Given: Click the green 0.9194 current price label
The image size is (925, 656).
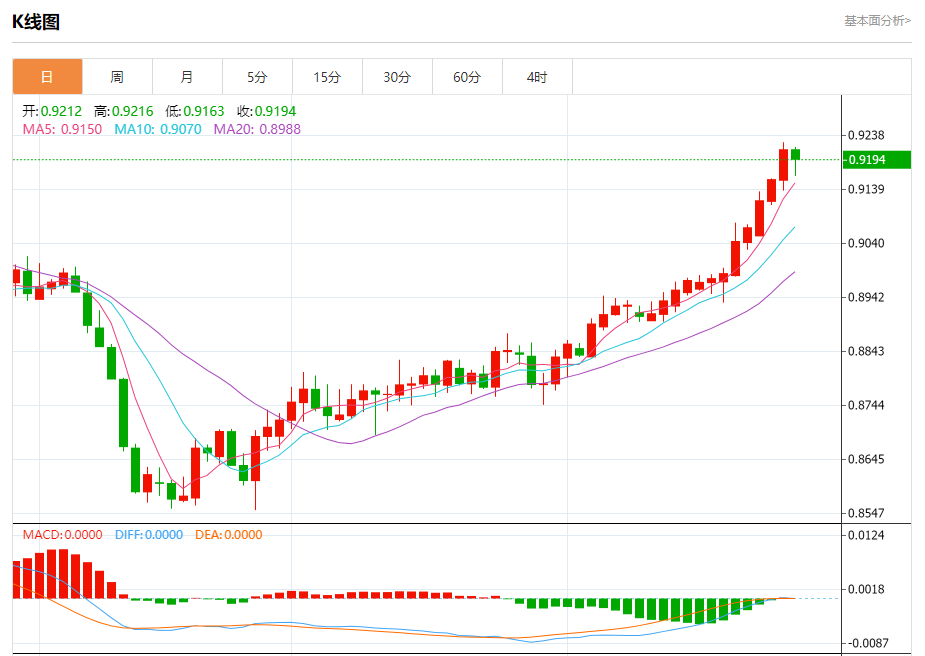Looking at the screenshot, I should coord(877,160).
